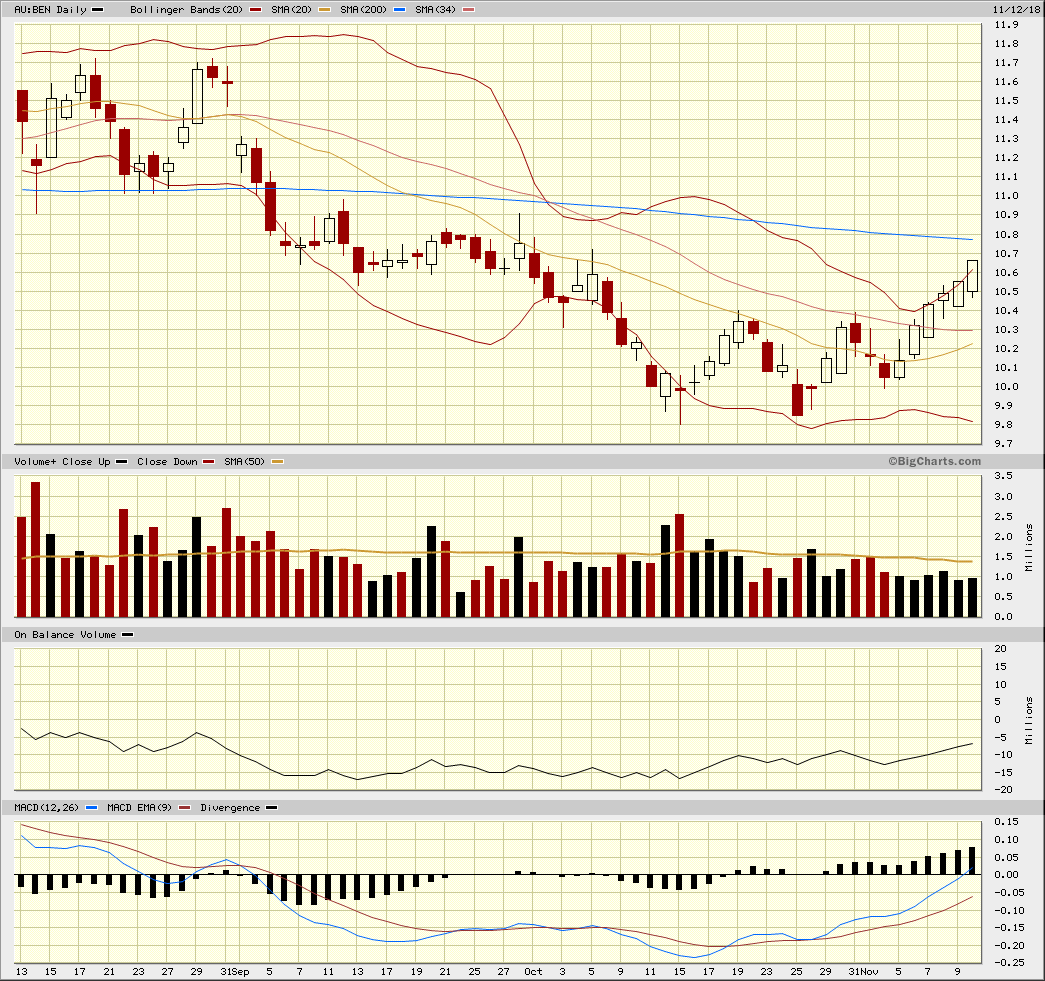This screenshot has height=981, width=1045.
Task: Click the "Millions" label beside the volume axis
Action: [x=1030, y=547]
